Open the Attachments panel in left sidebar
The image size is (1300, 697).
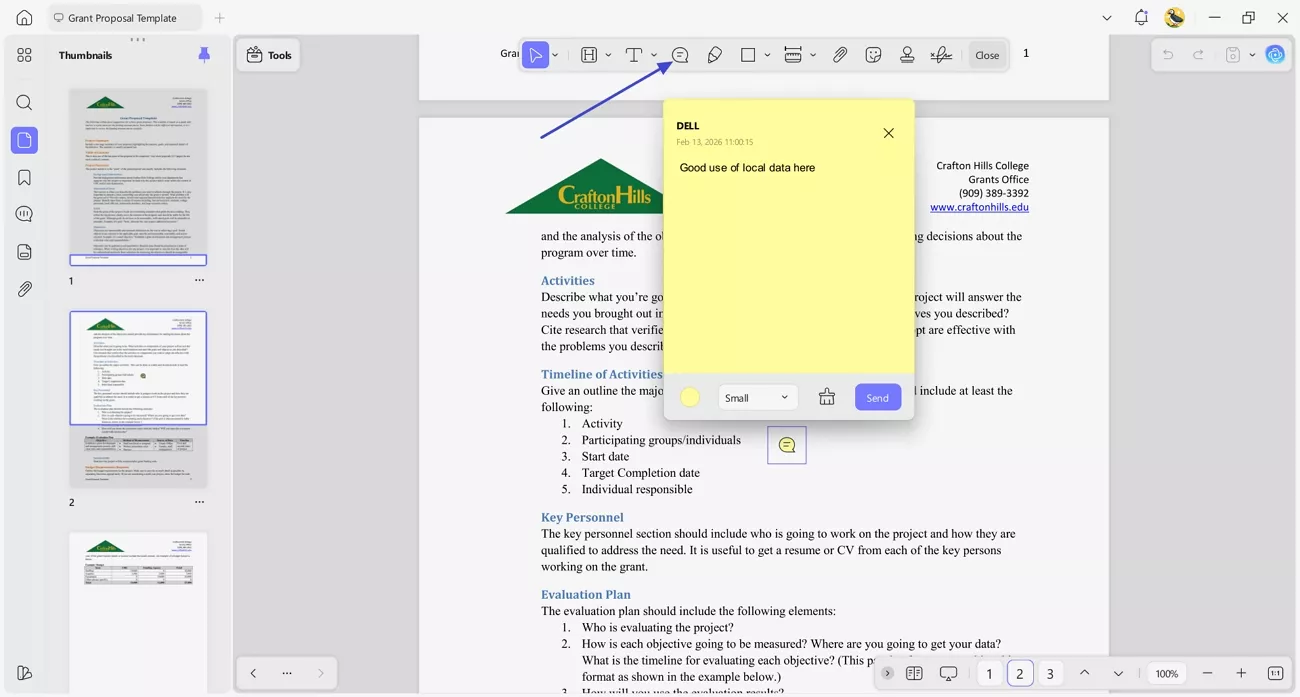(24, 289)
